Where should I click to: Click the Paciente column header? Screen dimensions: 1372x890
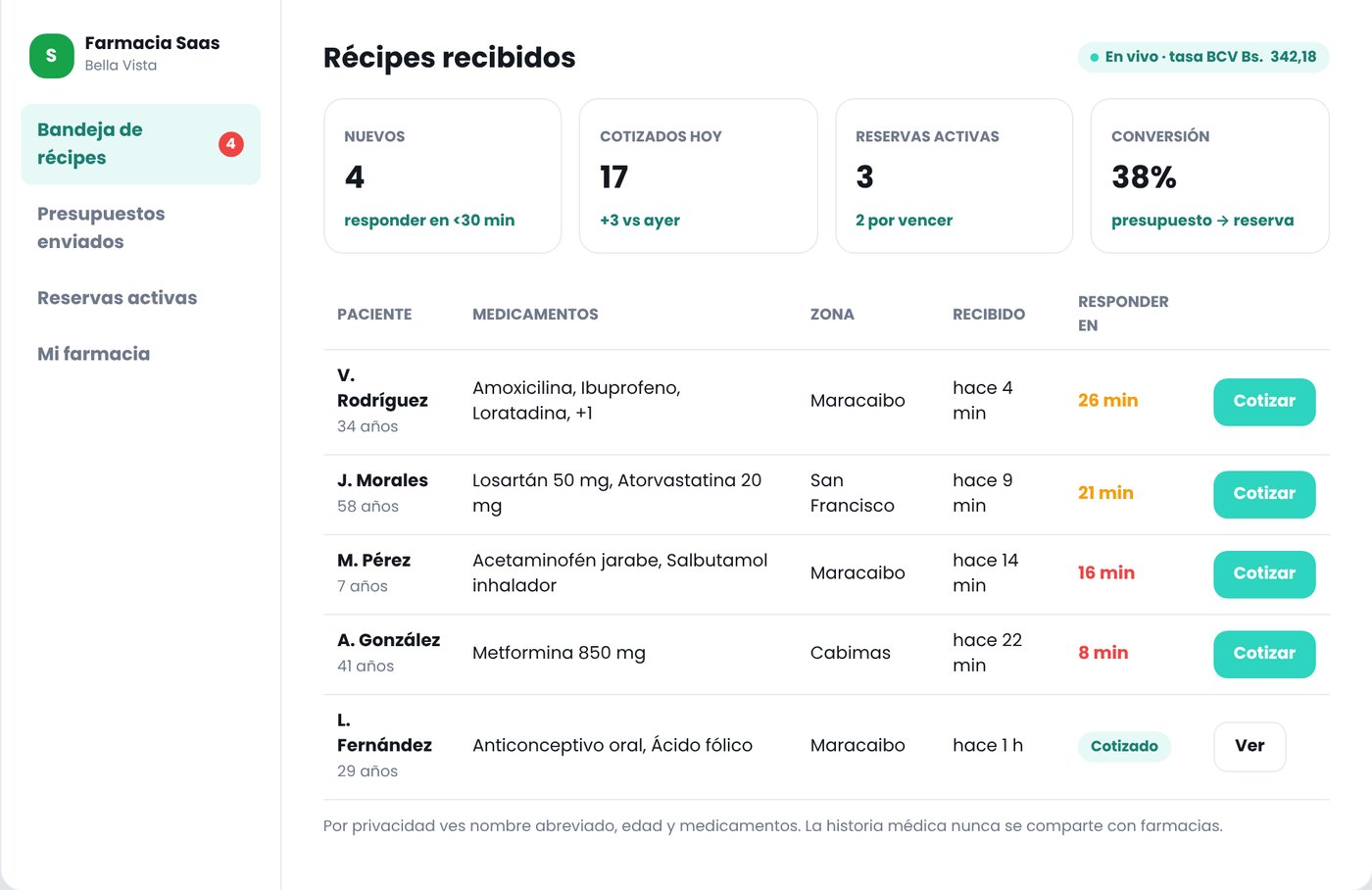point(374,315)
